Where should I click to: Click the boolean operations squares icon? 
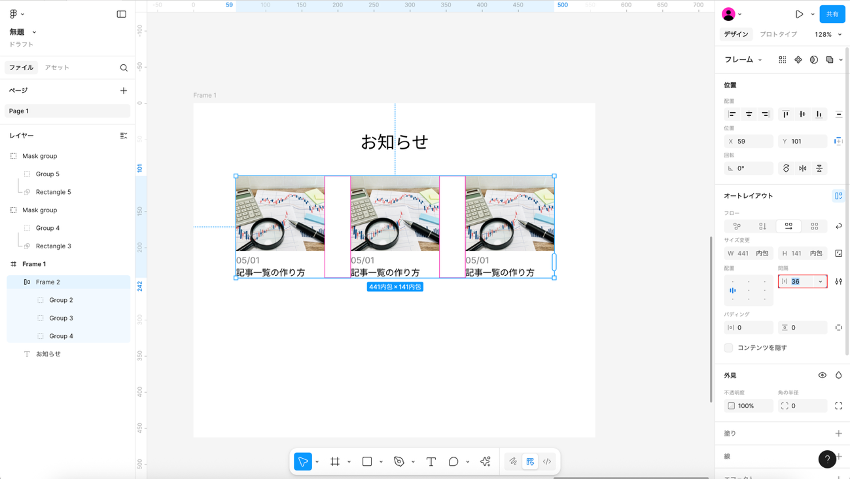pyautogui.click(x=829, y=60)
